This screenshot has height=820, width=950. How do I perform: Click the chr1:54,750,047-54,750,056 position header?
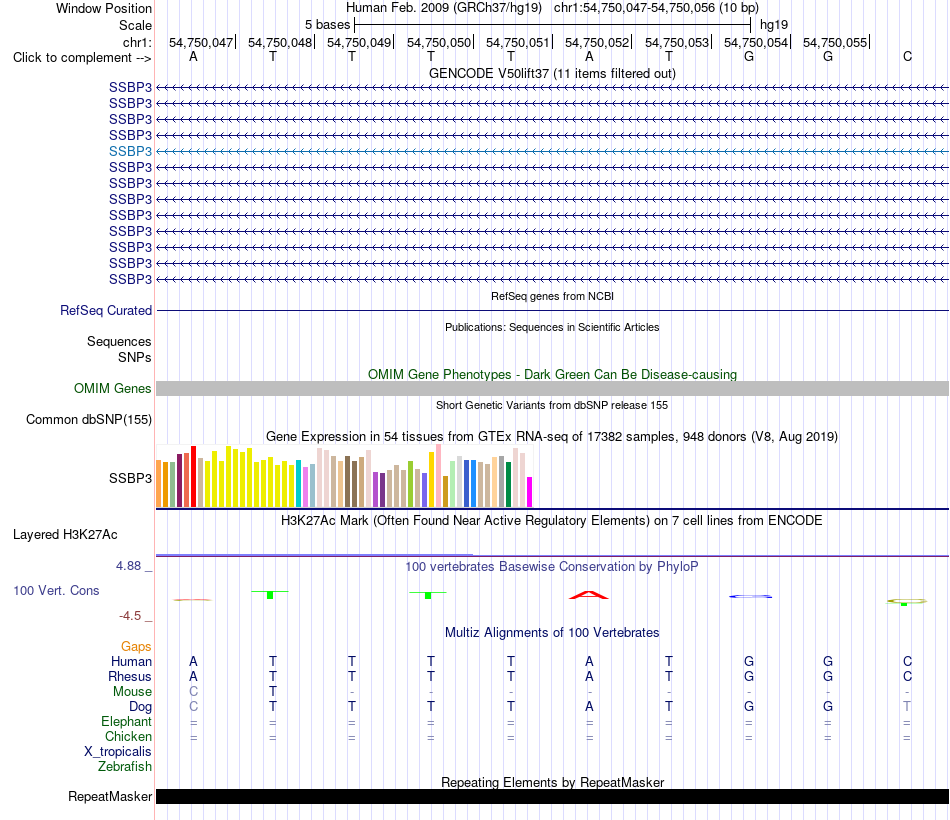click(656, 8)
